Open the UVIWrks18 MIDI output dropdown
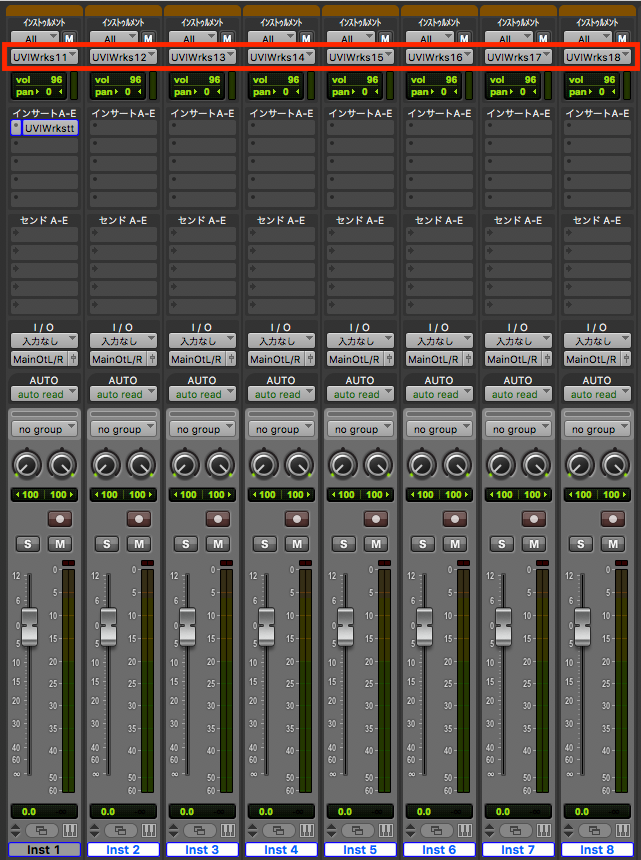 coord(597,57)
